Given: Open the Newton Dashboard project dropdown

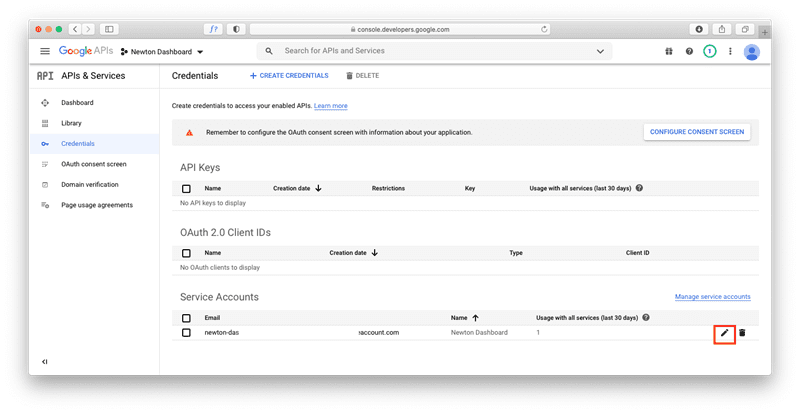Looking at the screenshot, I should [162, 52].
